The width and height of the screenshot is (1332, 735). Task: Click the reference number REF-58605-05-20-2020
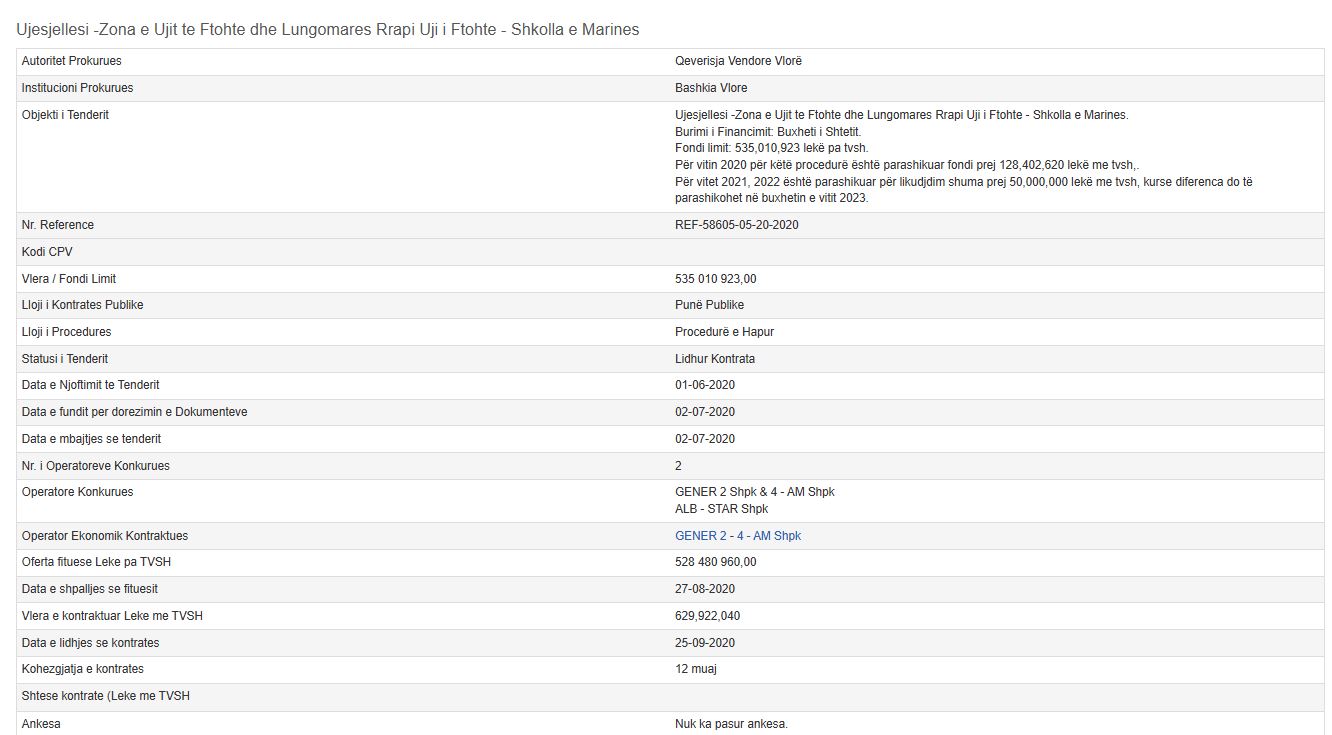[x=736, y=225]
